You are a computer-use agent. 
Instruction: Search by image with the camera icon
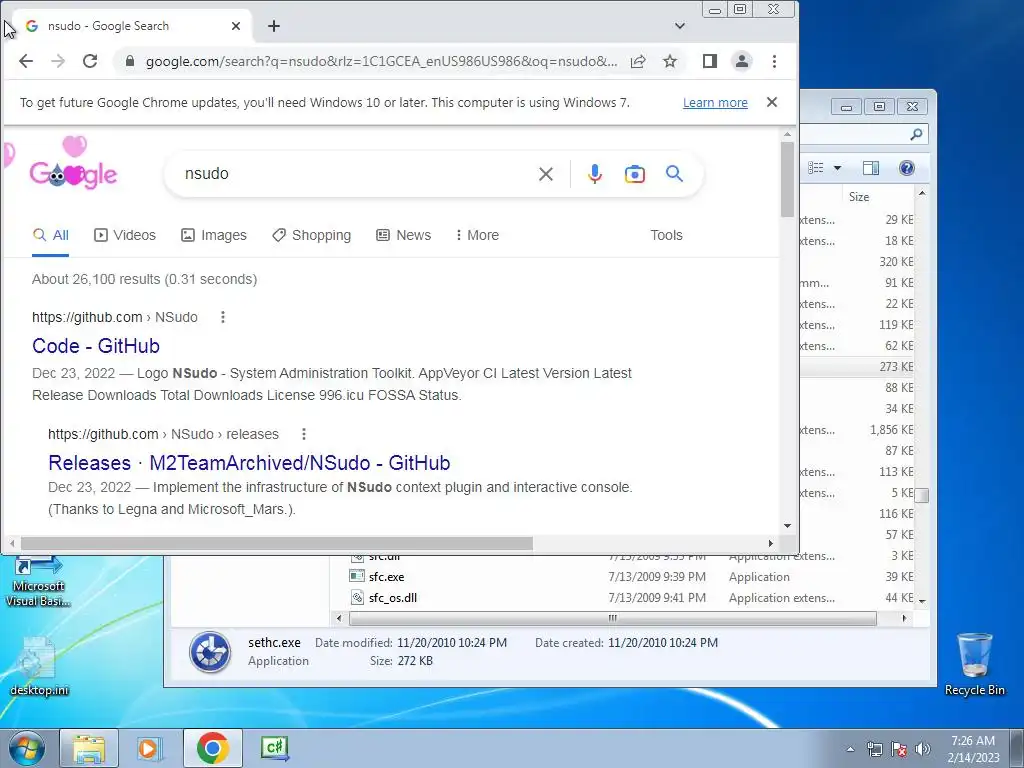pyautogui.click(x=635, y=174)
